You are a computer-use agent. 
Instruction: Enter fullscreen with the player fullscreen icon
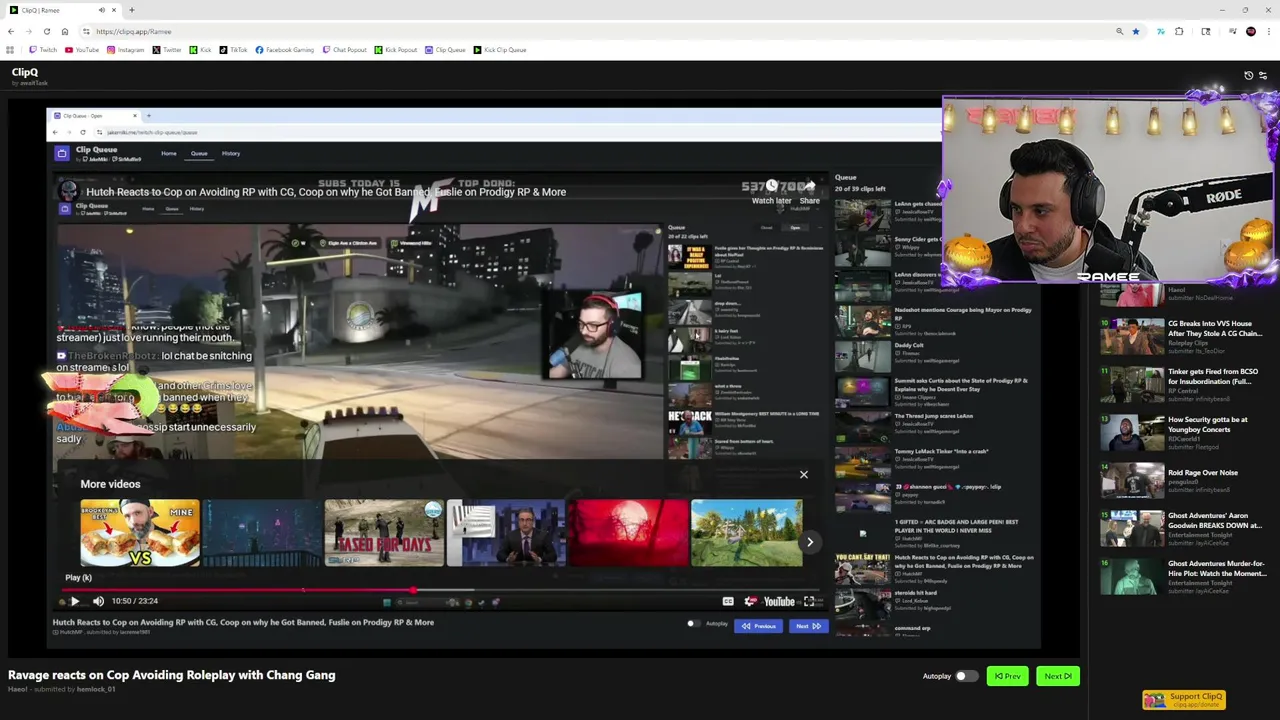coord(809,601)
